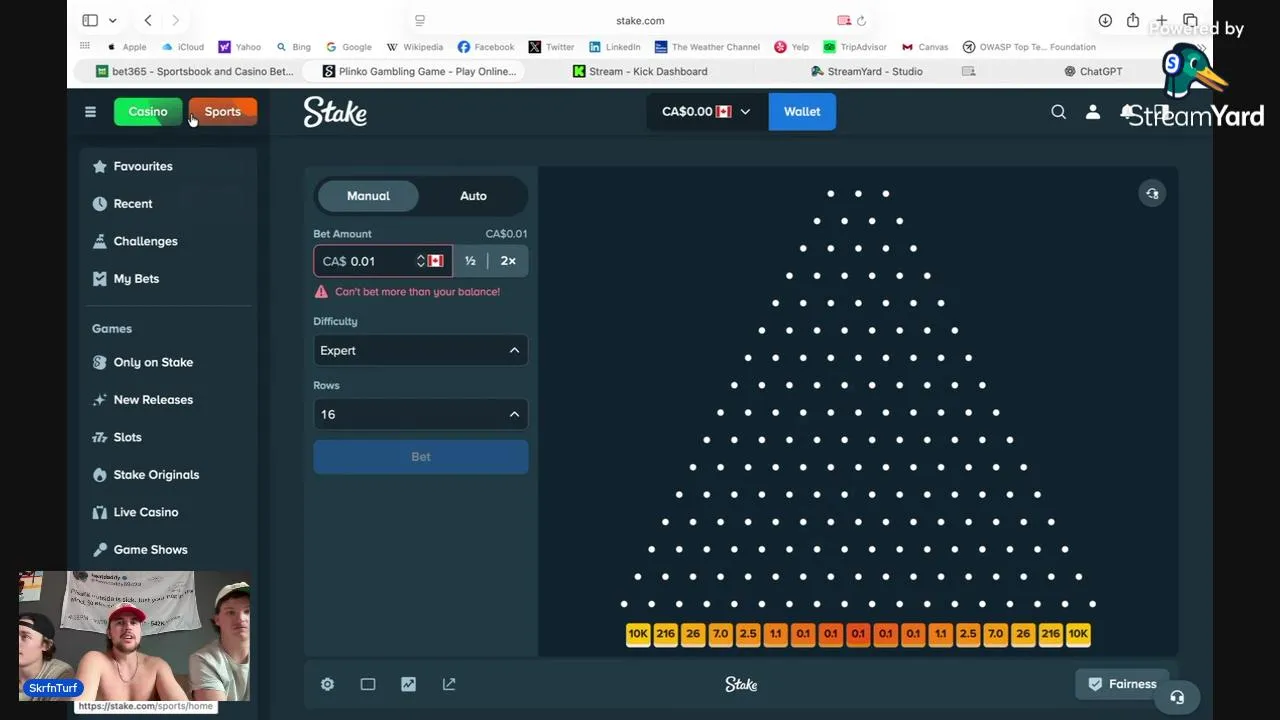Open the CA$0.00 balance currency dropdown
The height and width of the screenshot is (720, 1280).
pyautogui.click(x=707, y=112)
